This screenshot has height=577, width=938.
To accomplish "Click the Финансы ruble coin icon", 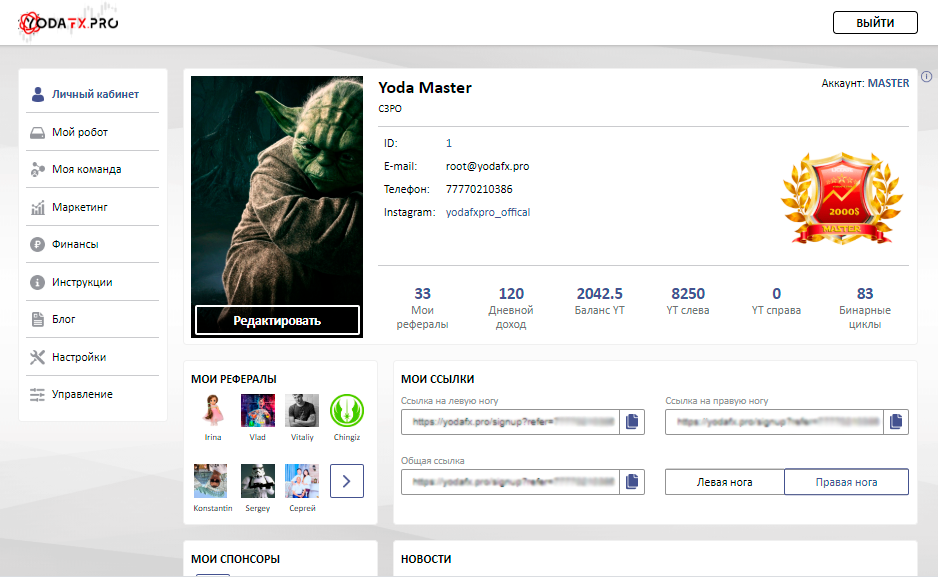I will click(x=37, y=245).
